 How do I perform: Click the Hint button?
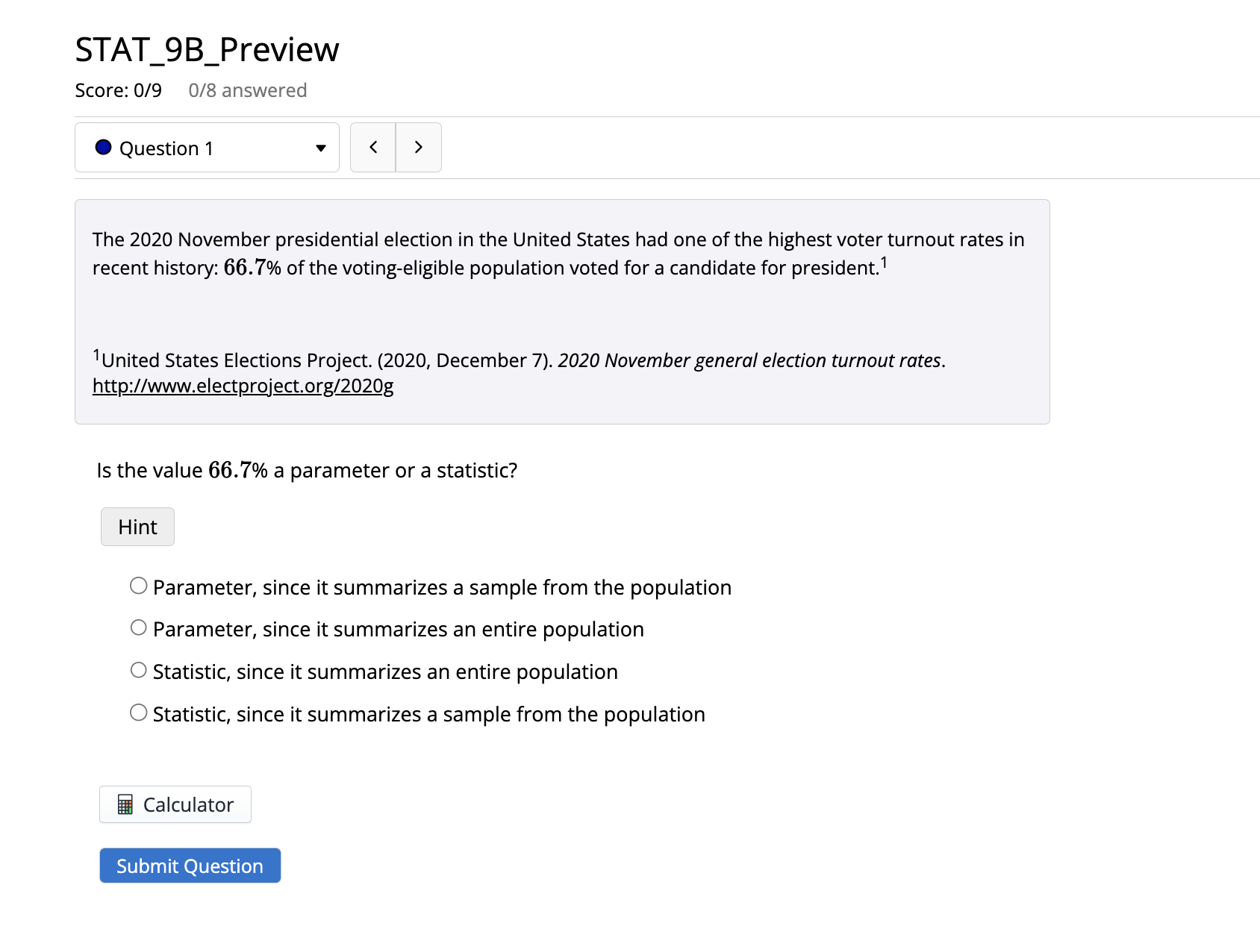point(138,527)
